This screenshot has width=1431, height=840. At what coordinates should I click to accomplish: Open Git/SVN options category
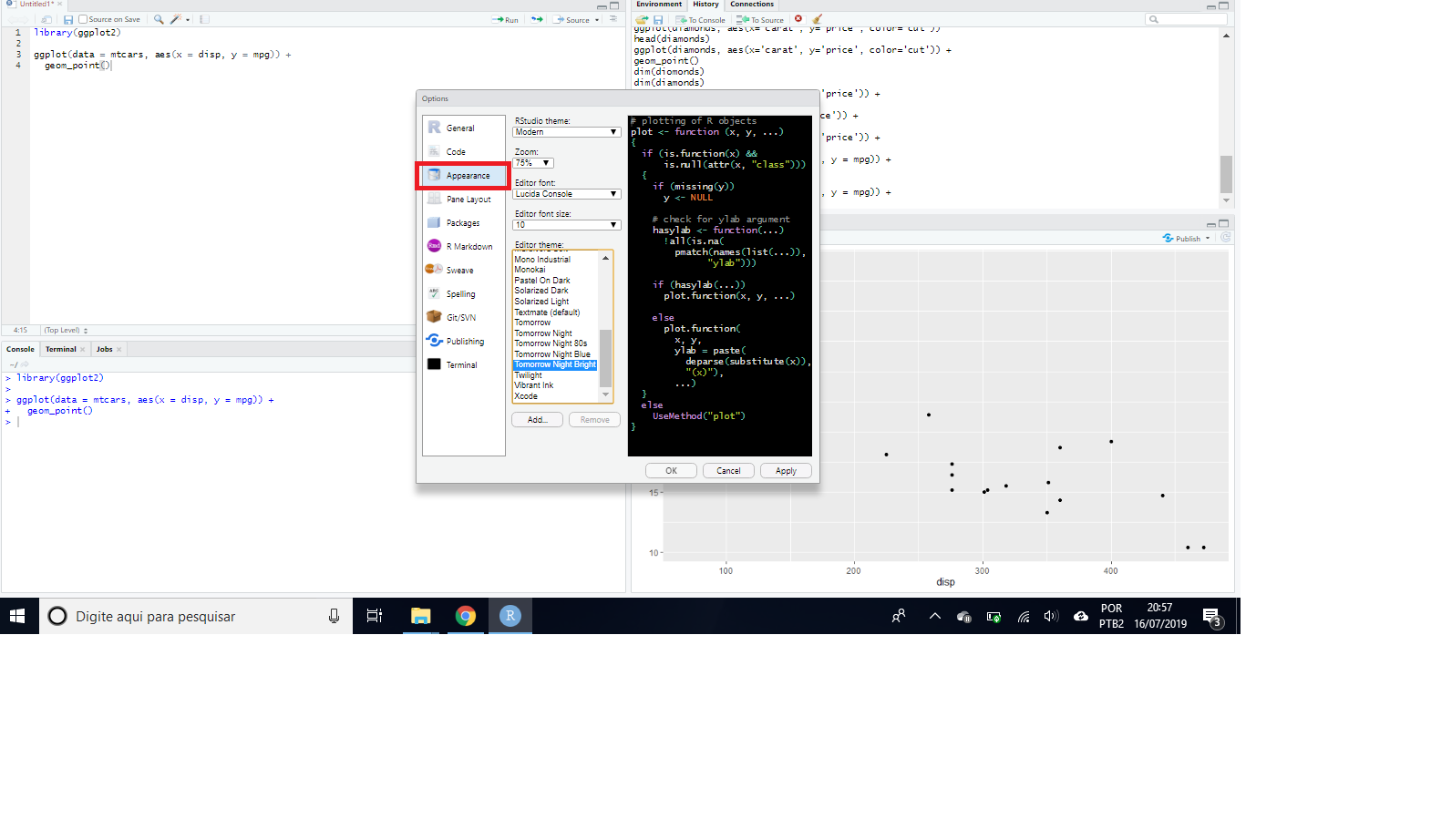[x=463, y=318]
